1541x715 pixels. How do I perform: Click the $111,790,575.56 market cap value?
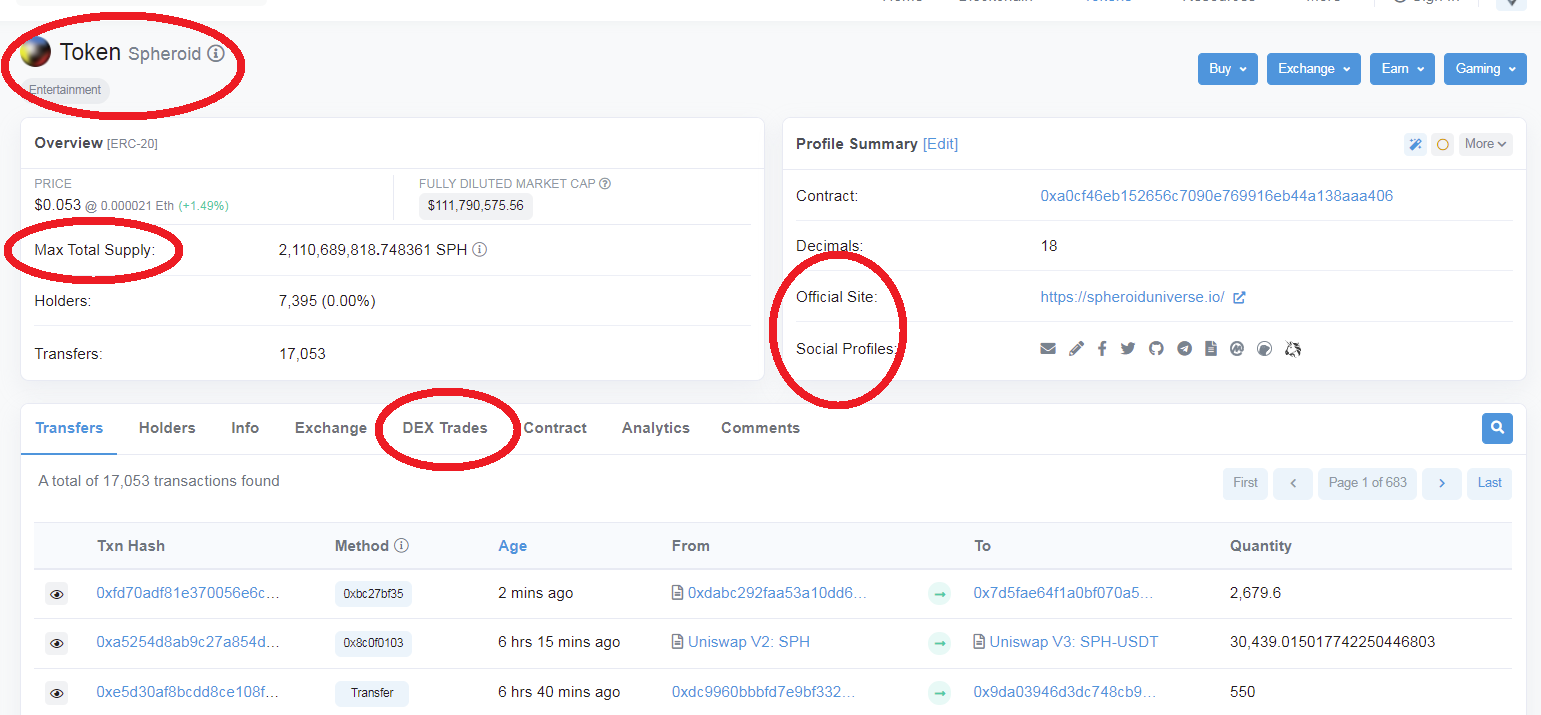point(476,206)
